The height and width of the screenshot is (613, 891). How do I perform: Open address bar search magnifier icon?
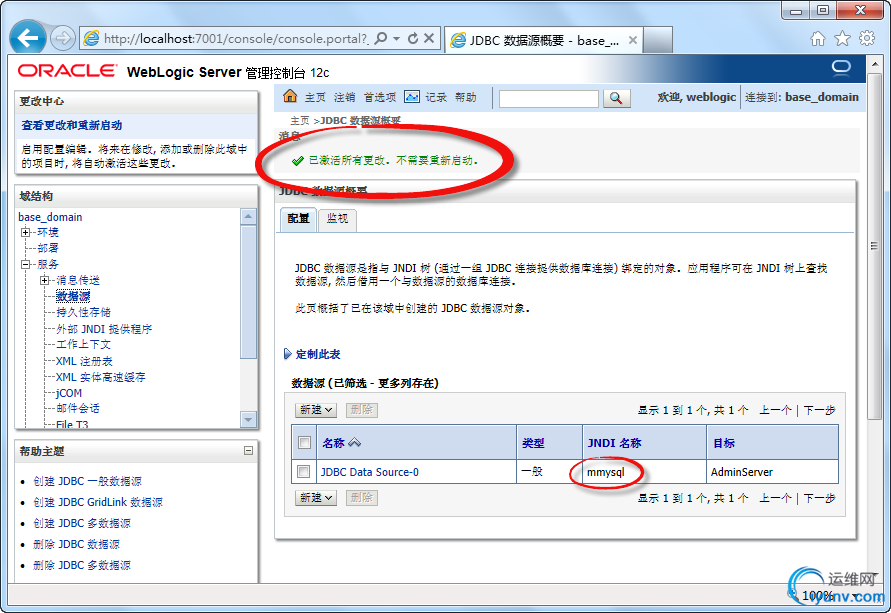pyautogui.click(x=381, y=38)
